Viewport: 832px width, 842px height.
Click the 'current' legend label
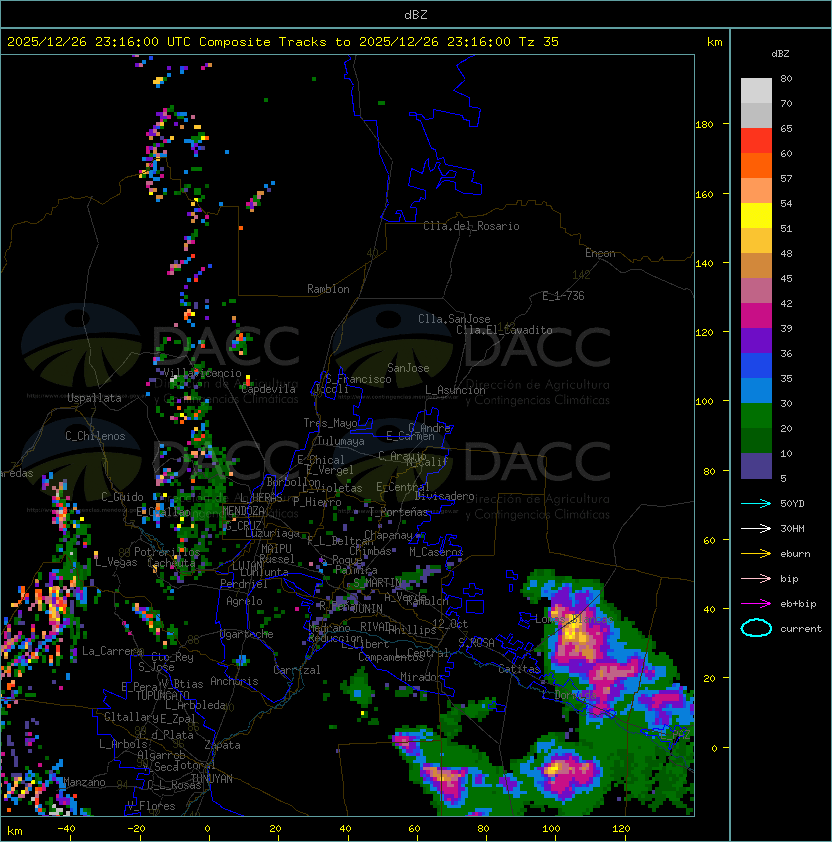801,629
